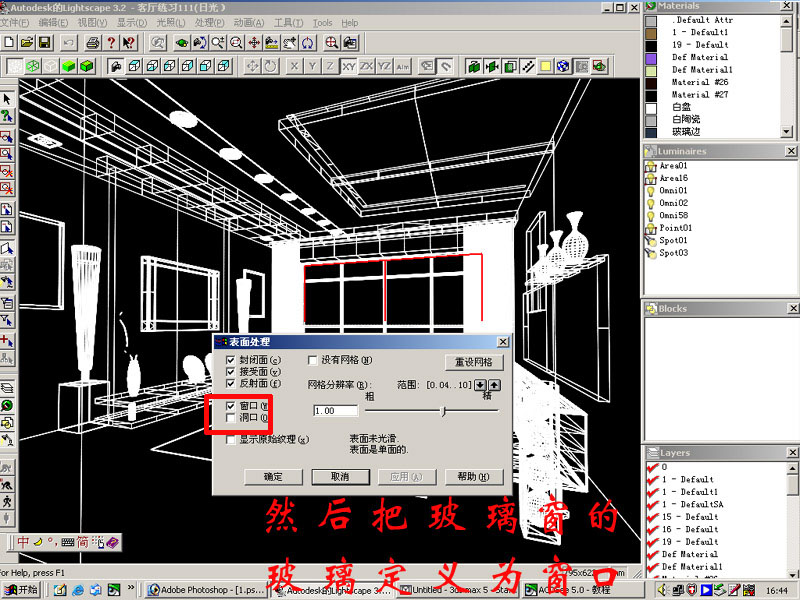Toggle the 反射面 checkbox
Screen dimensions: 800x600
(231, 384)
